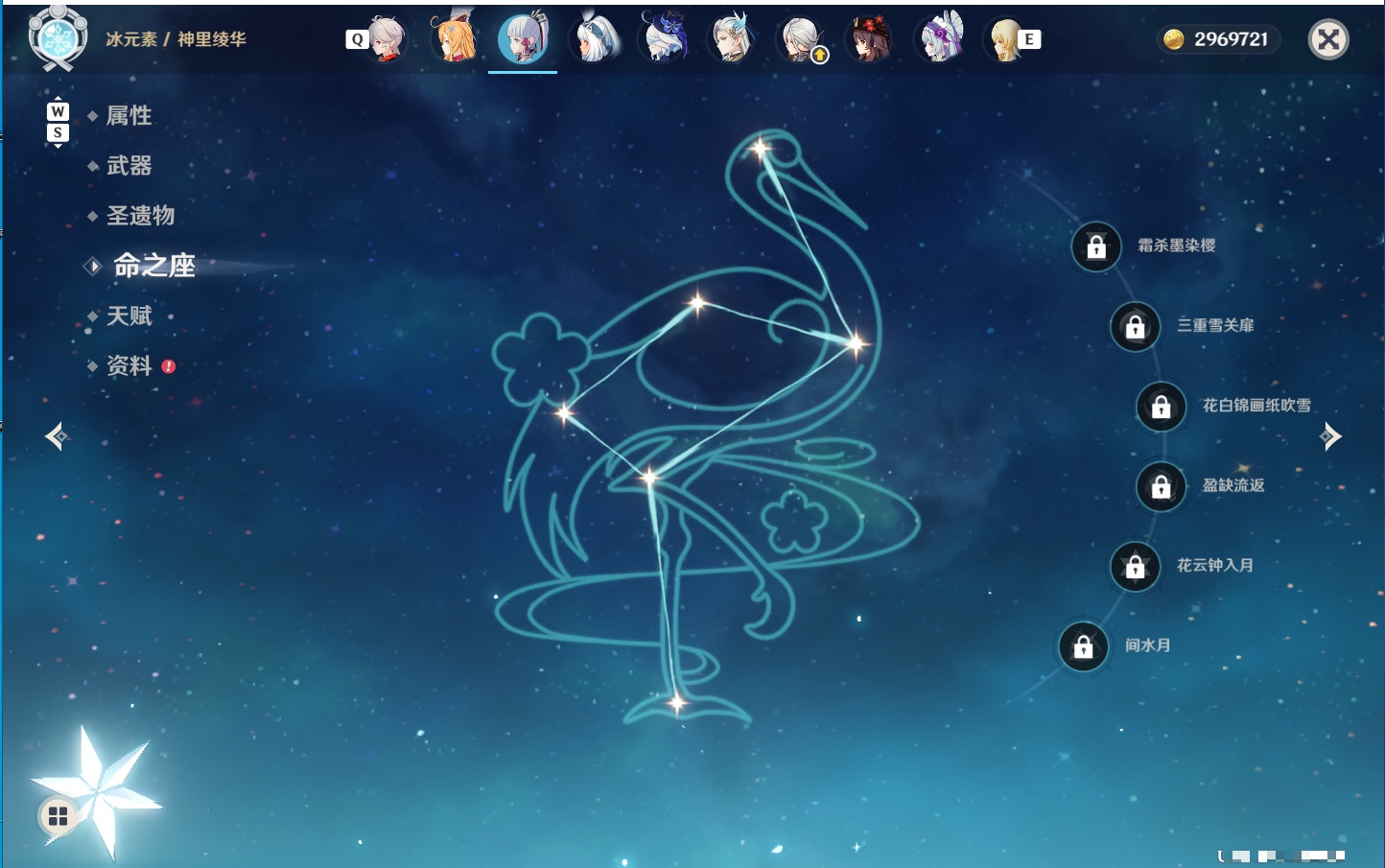Click the star at the crane's foot
The image size is (1385, 868).
coord(677,704)
